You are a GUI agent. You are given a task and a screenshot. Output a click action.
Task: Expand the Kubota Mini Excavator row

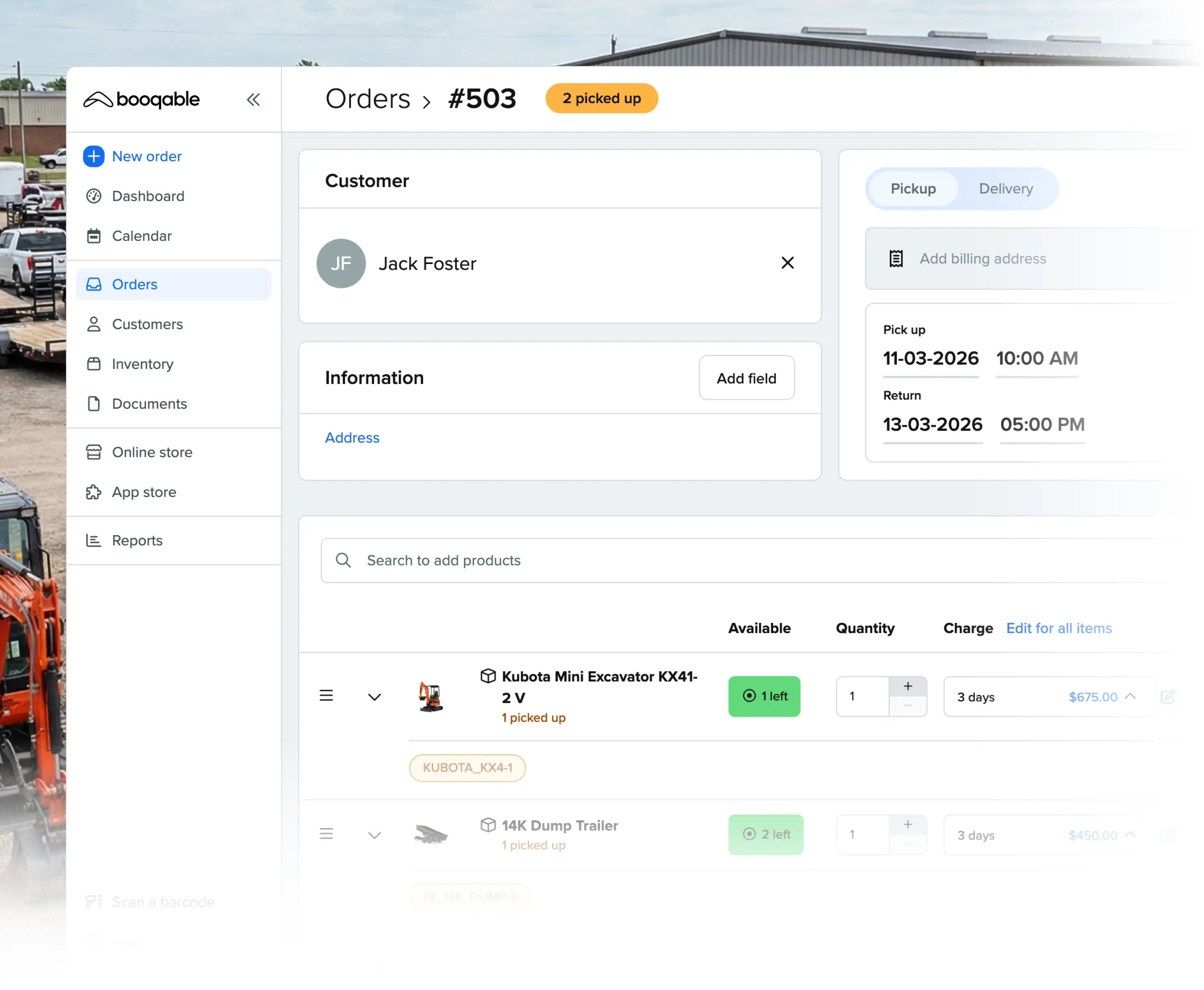[x=374, y=696]
